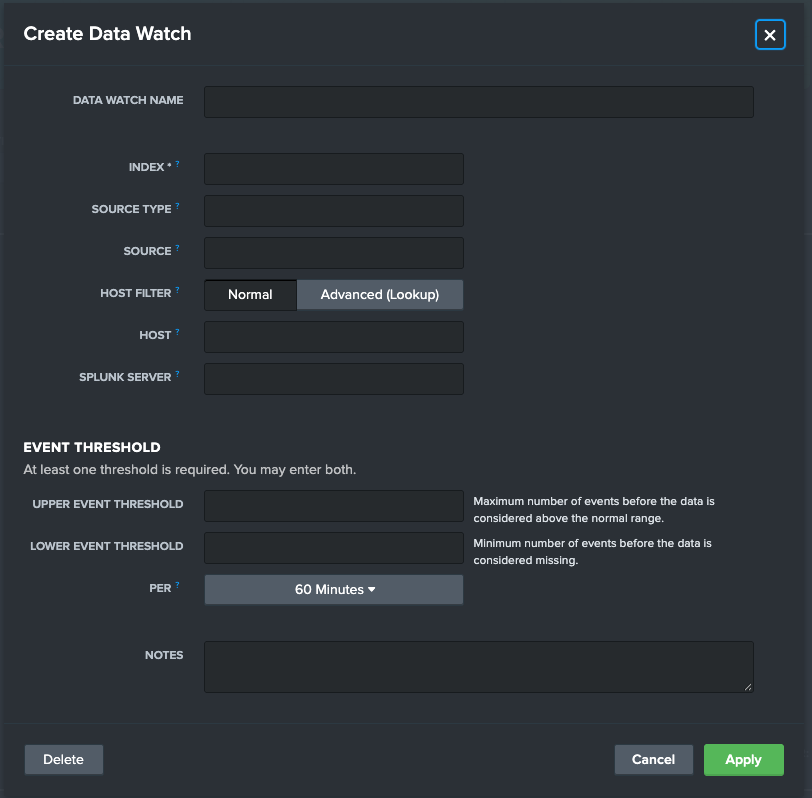Viewport: 812px width, 798px height.
Task: Click the 'LOWER EVENT THRESHOLD' label
Action: pos(107,546)
